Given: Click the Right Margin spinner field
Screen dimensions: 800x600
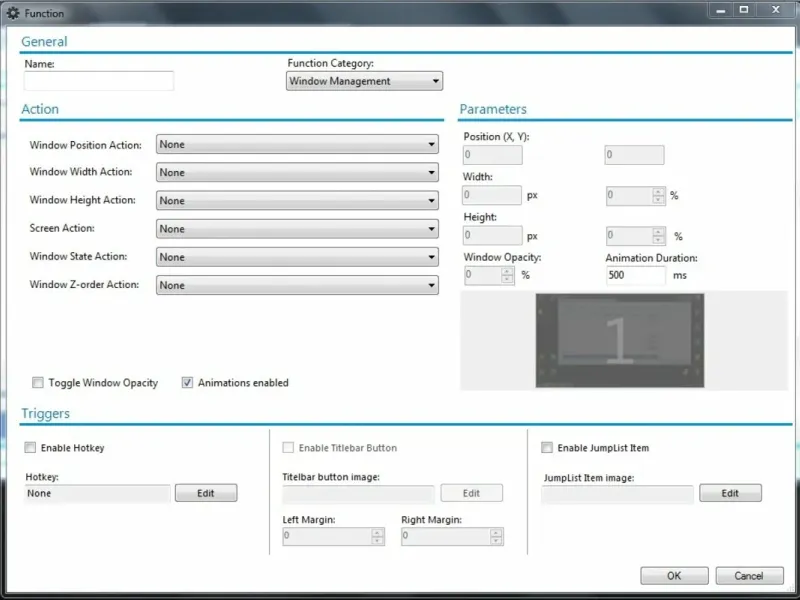Looking at the screenshot, I should coord(453,536).
